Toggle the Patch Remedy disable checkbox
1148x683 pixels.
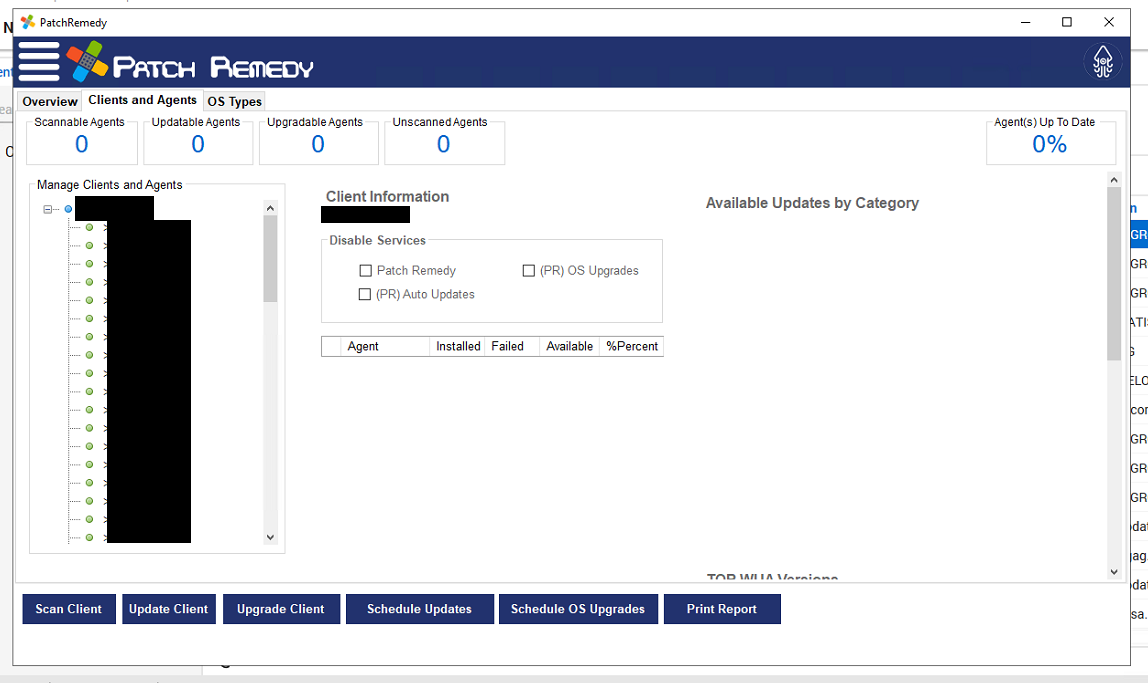click(365, 271)
